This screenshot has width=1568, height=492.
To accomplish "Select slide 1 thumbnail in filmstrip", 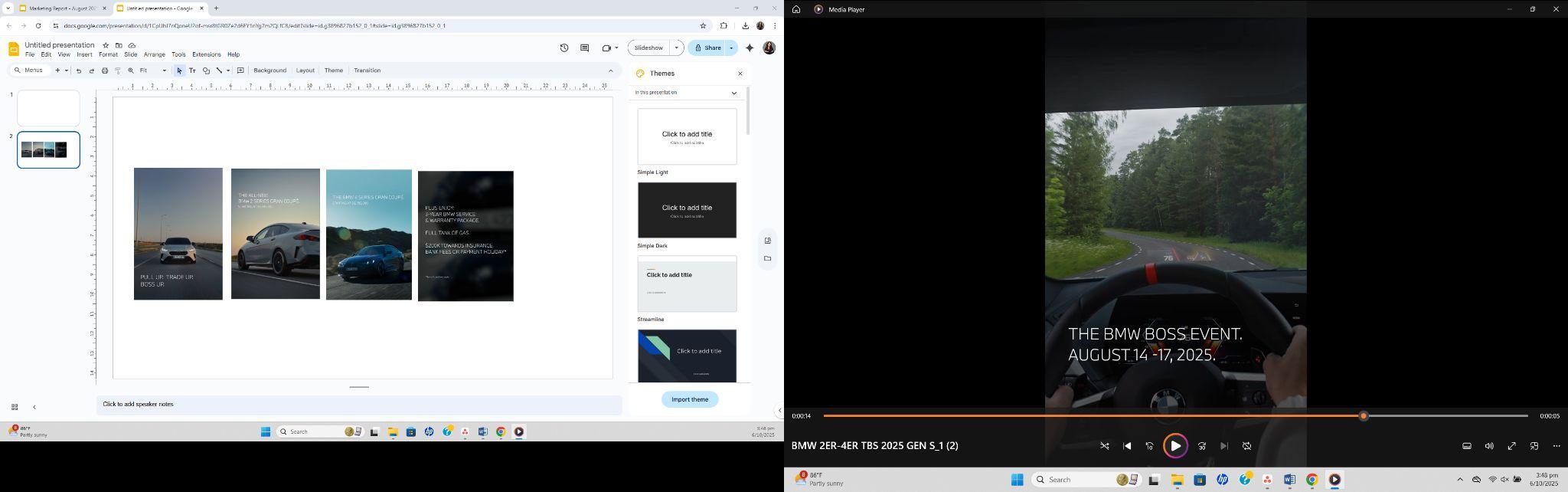I will click(48, 108).
